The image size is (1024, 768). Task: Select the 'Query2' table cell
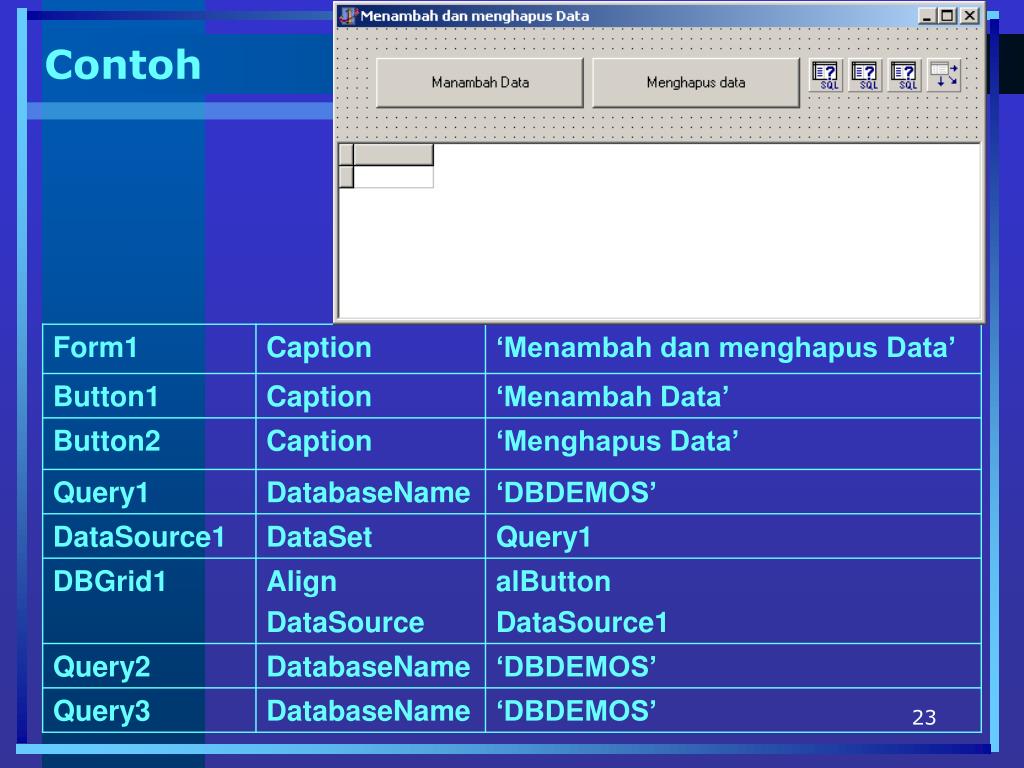click(x=149, y=666)
